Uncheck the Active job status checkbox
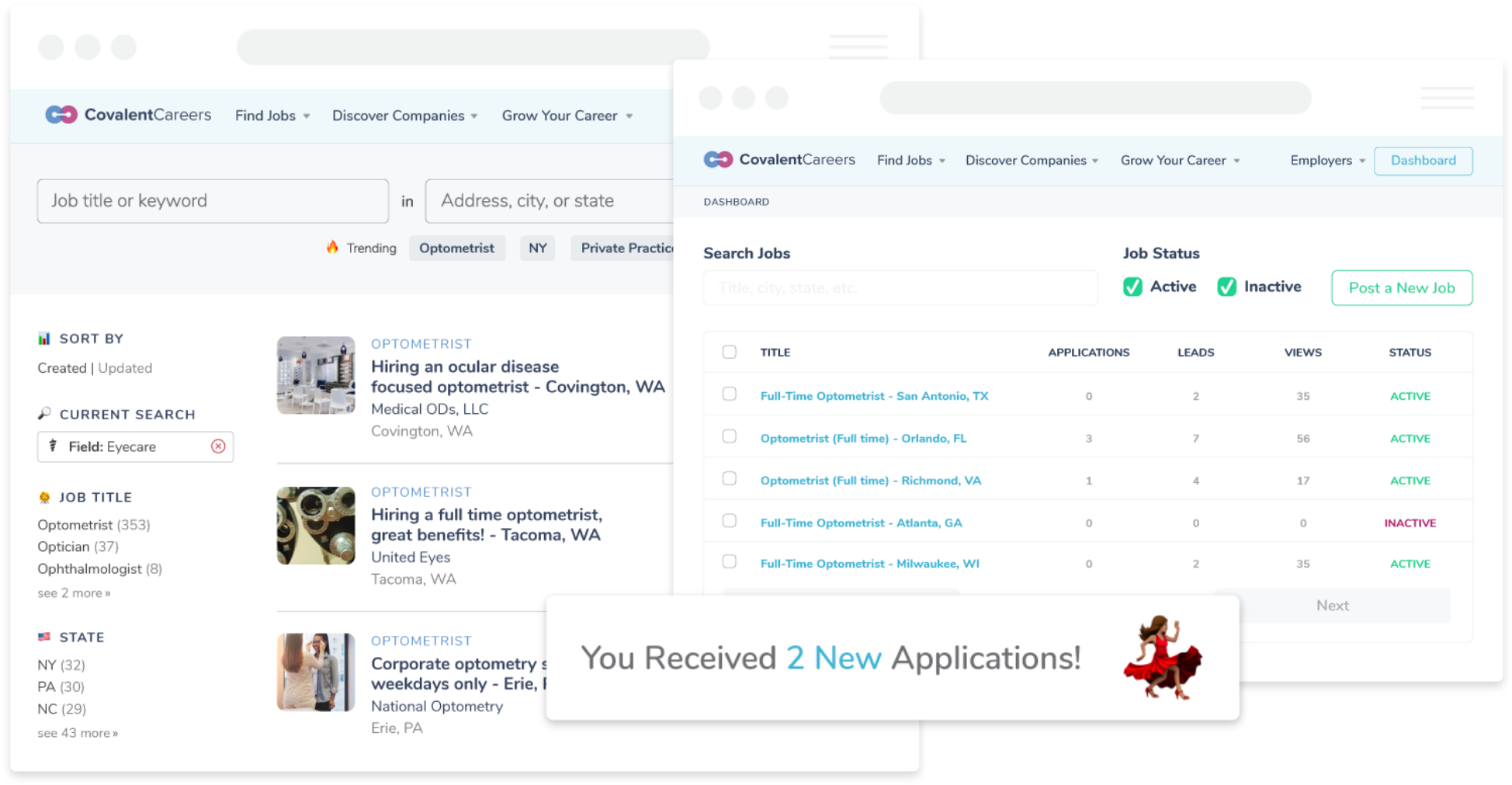The width and height of the screenshot is (1512, 785). [1132, 287]
